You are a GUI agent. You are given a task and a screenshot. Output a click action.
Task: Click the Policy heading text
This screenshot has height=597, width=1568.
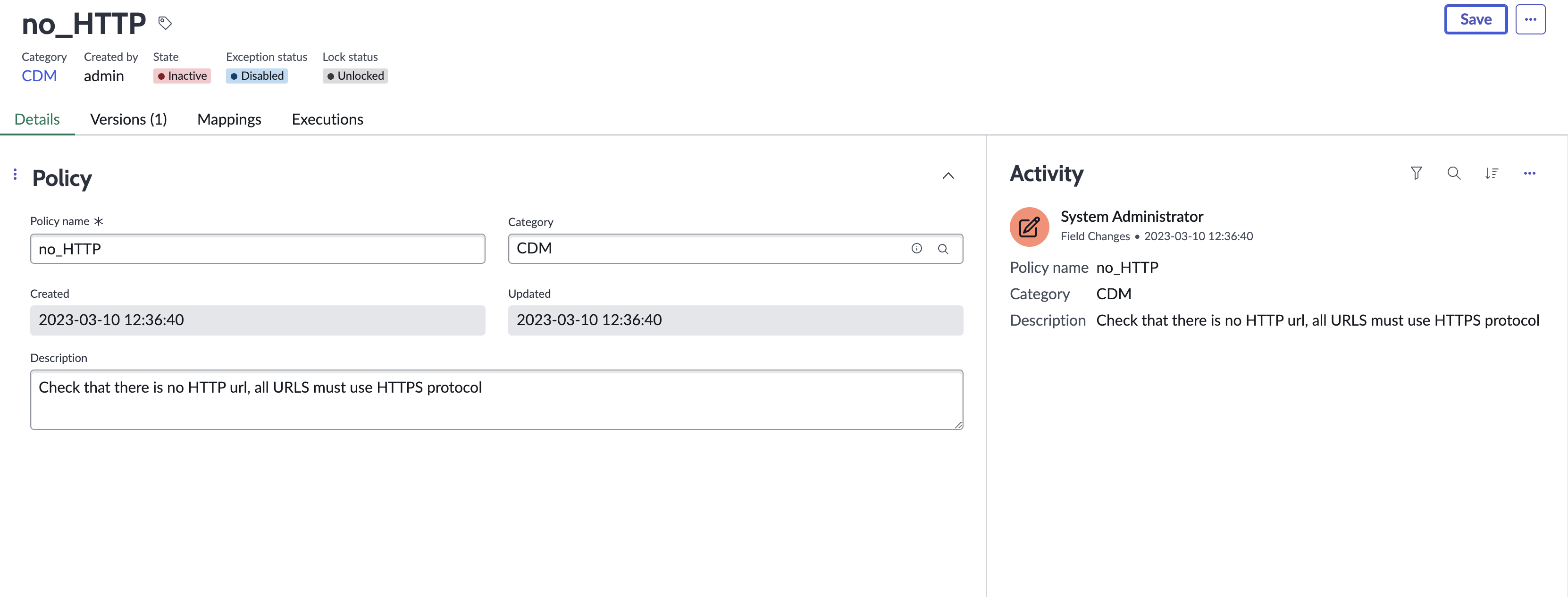(62, 178)
